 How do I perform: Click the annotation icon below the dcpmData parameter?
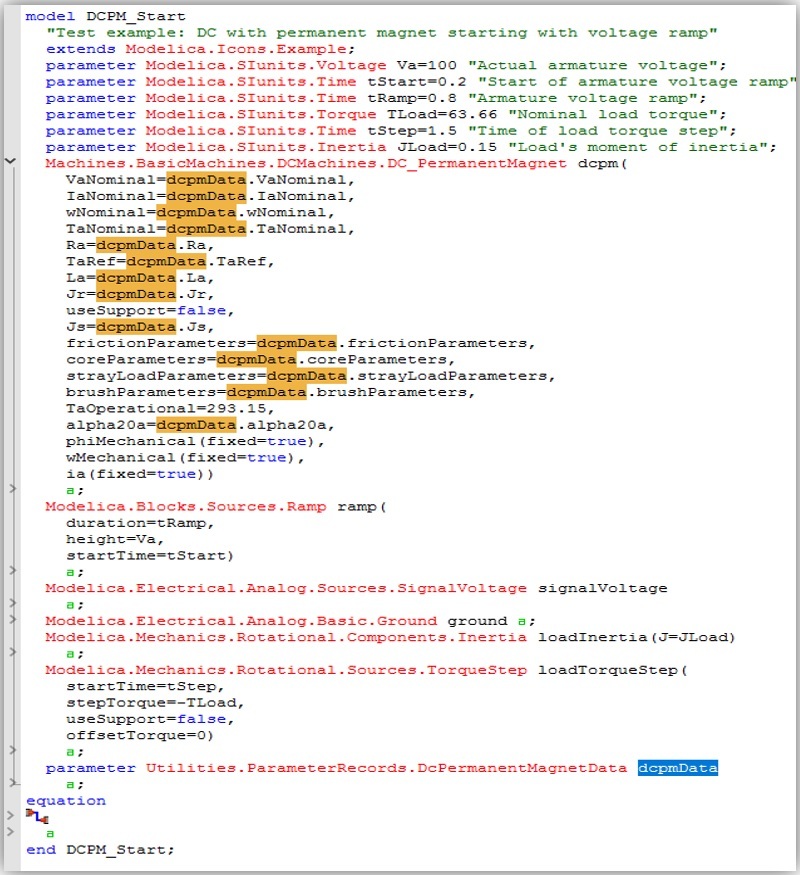tap(70, 785)
